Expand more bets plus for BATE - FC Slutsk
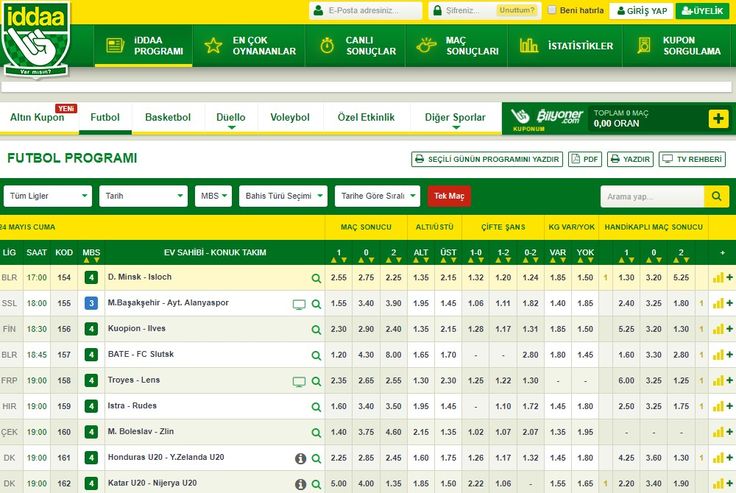Screen dimensions: 736x493 click(729, 355)
